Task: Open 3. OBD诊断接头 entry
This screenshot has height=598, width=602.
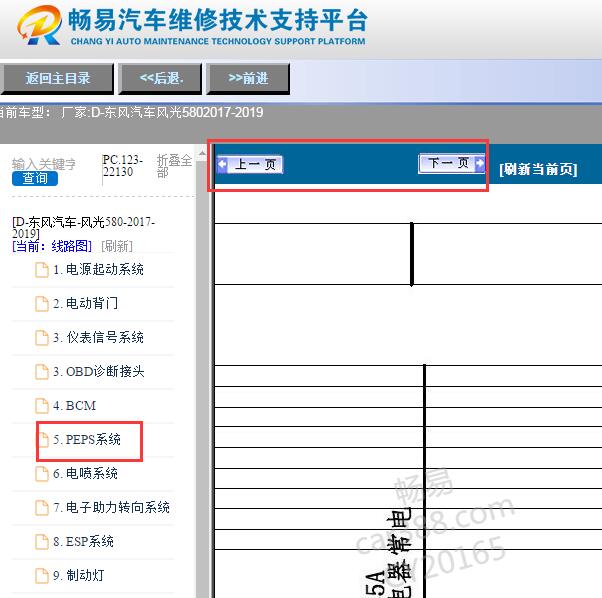Action: click(x=99, y=372)
